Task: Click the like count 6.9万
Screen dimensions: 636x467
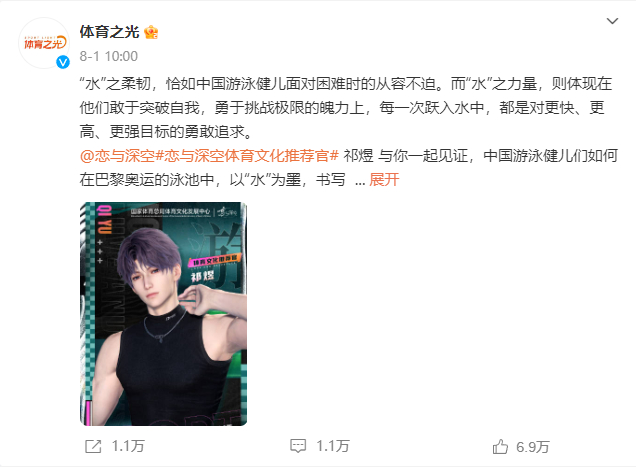Action: tap(533, 447)
